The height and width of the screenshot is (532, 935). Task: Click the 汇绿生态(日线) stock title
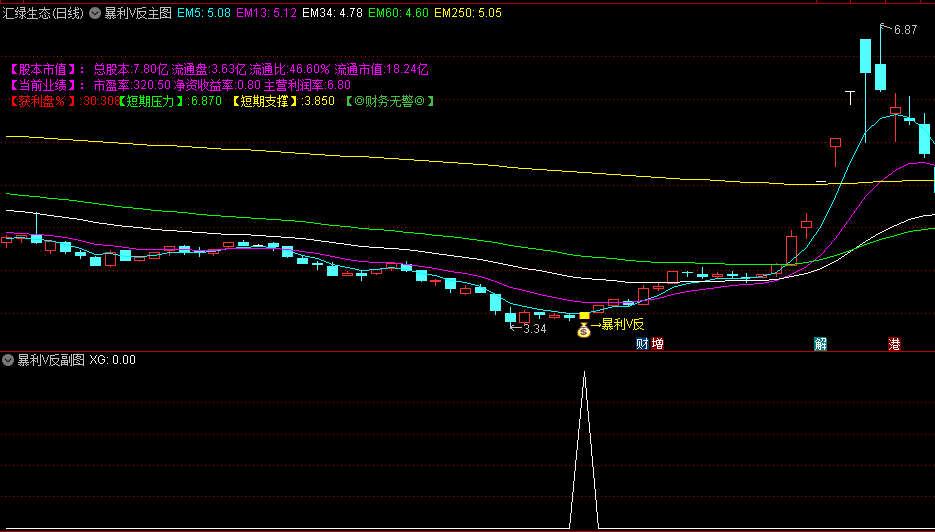click(x=44, y=13)
